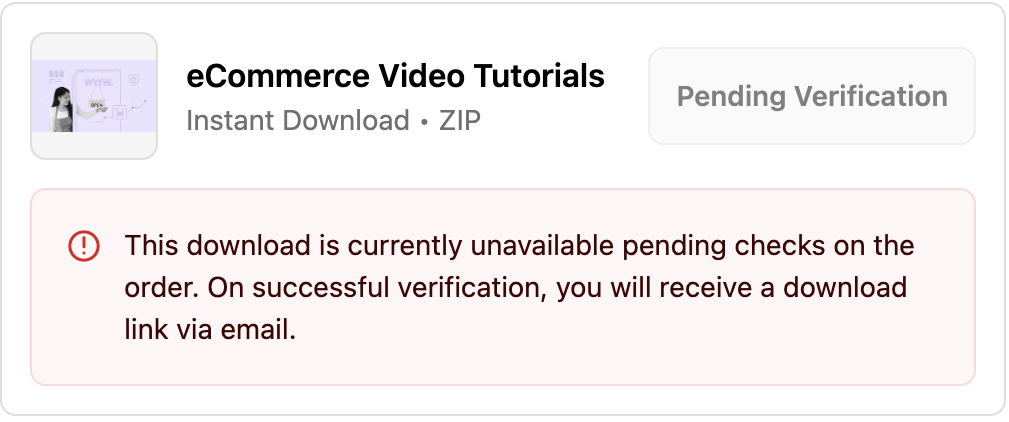Click the red exclamation warning icon
The height and width of the screenshot is (422, 1009).
(84, 245)
